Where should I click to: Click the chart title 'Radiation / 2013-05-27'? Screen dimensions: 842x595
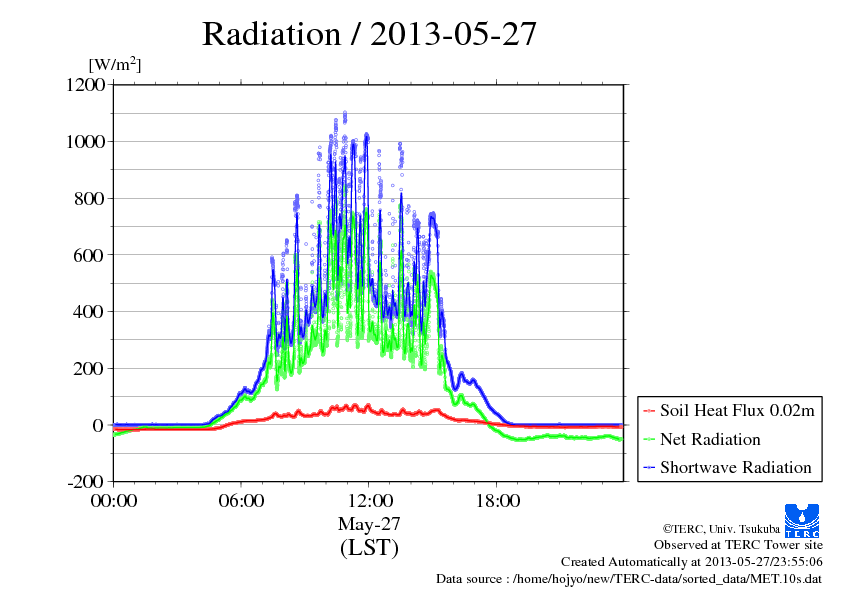tap(369, 34)
